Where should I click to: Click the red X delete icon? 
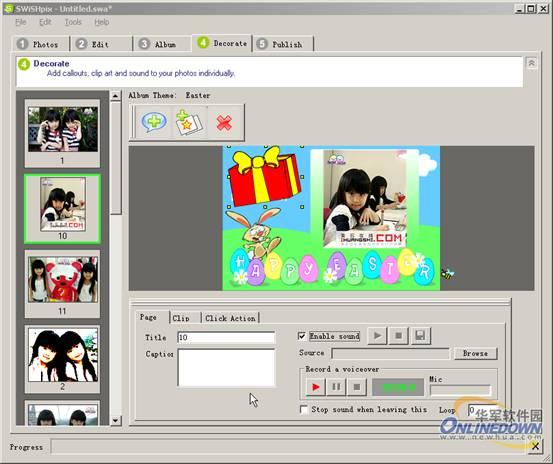(x=224, y=123)
